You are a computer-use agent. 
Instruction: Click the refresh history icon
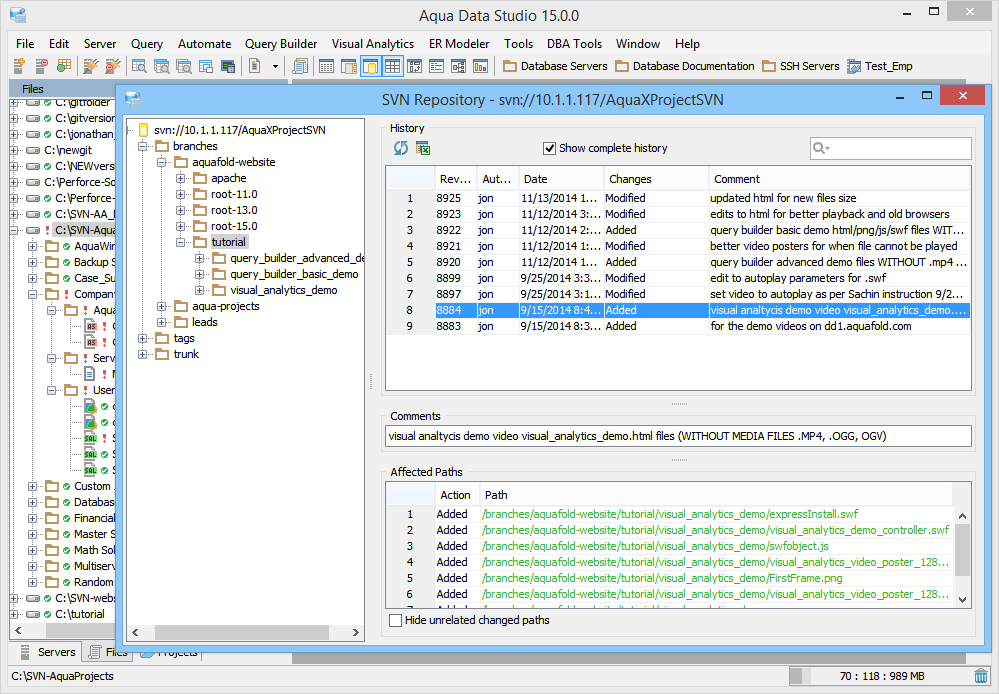pos(400,148)
